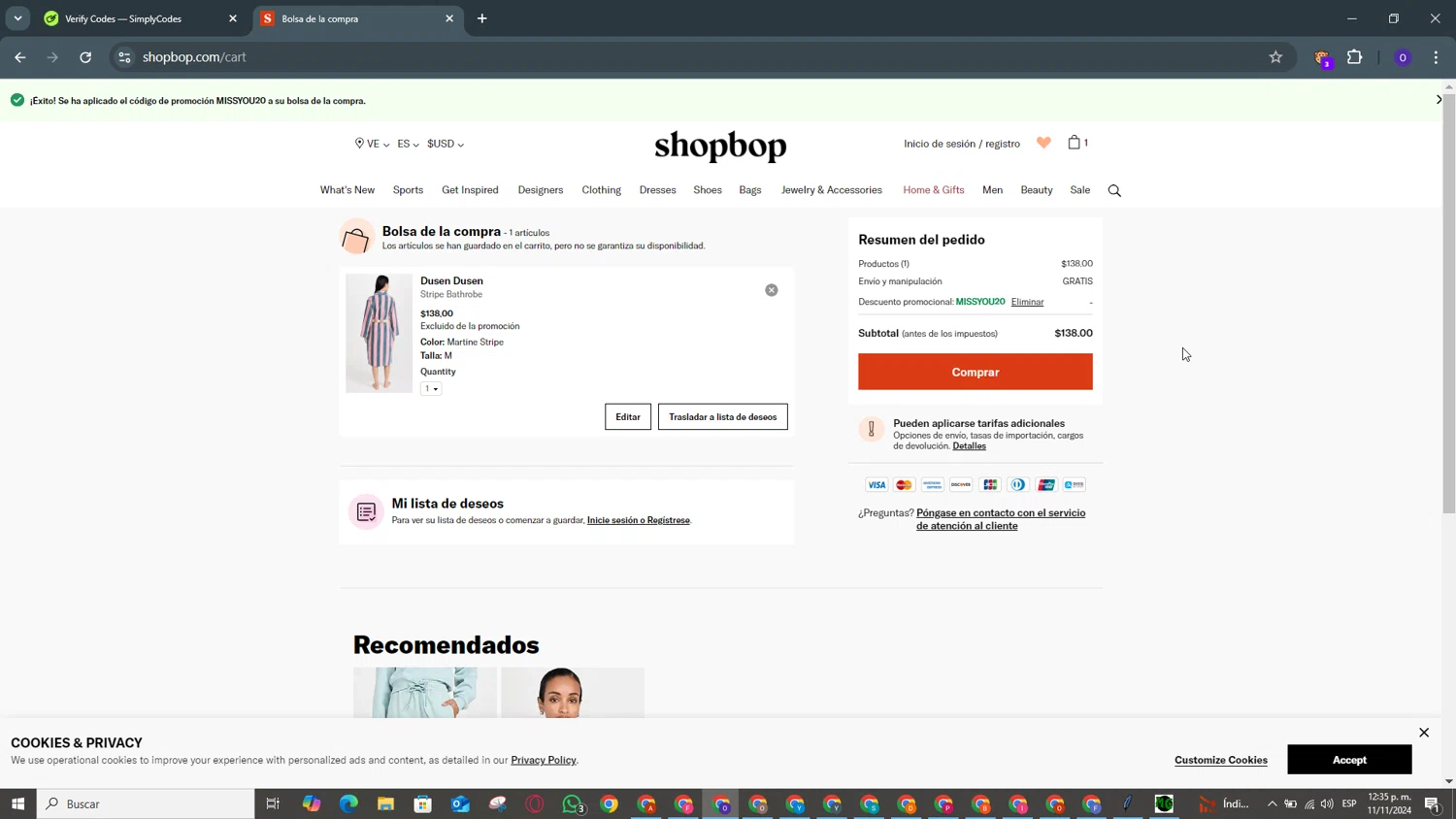1456x819 pixels.
Task: Open File Explorer from the taskbar
Action: (x=385, y=803)
